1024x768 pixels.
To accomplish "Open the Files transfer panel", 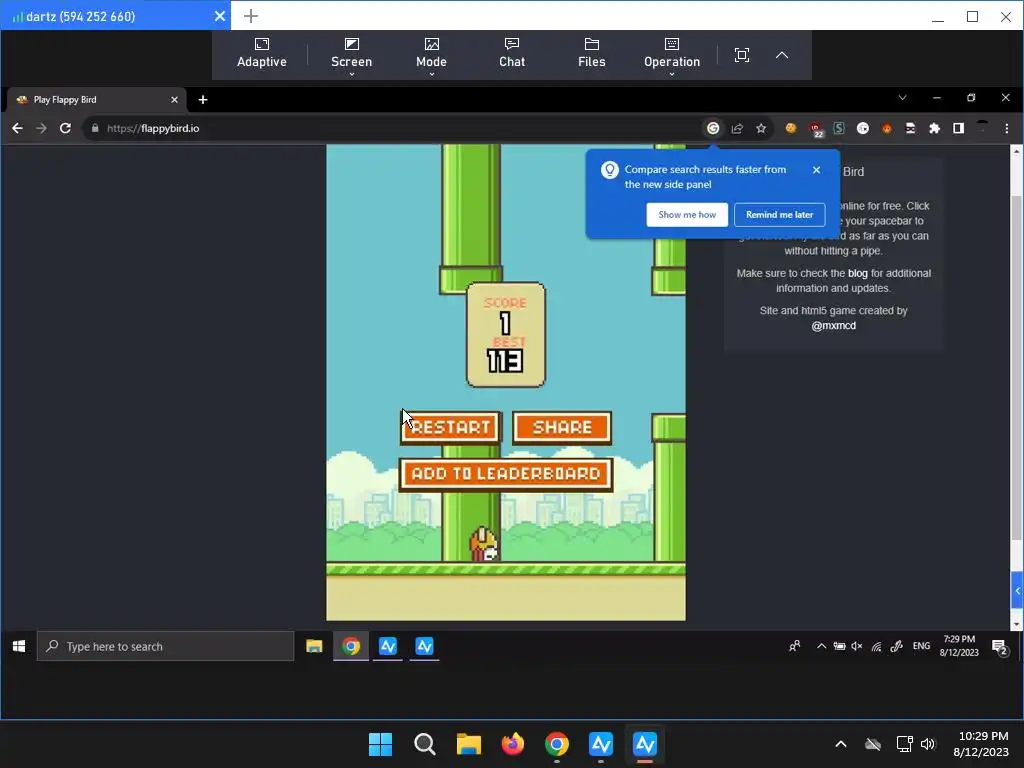I will (592, 54).
